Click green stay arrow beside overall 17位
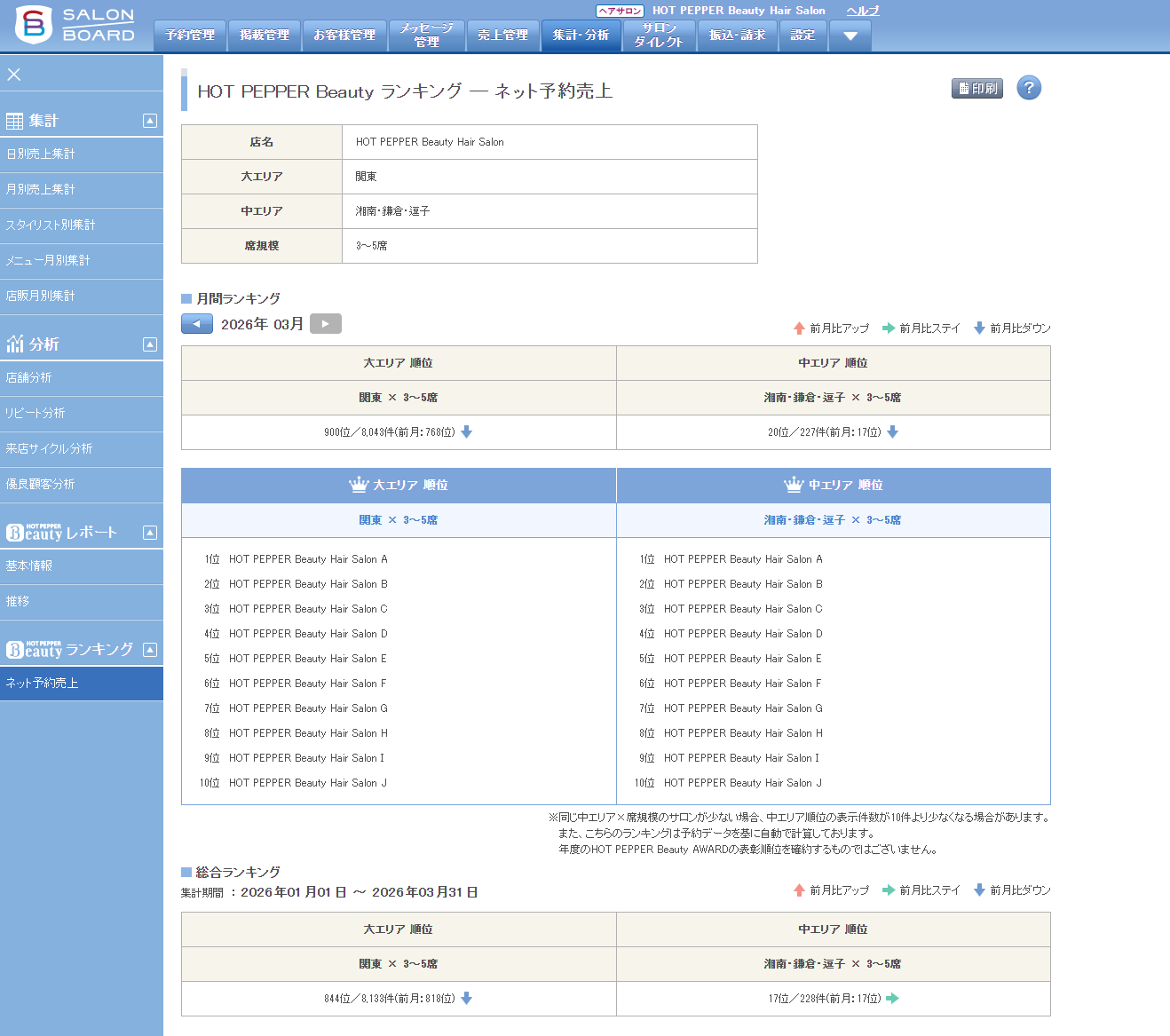The image size is (1170, 1036). pyautogui.click(x=893, y=999)
